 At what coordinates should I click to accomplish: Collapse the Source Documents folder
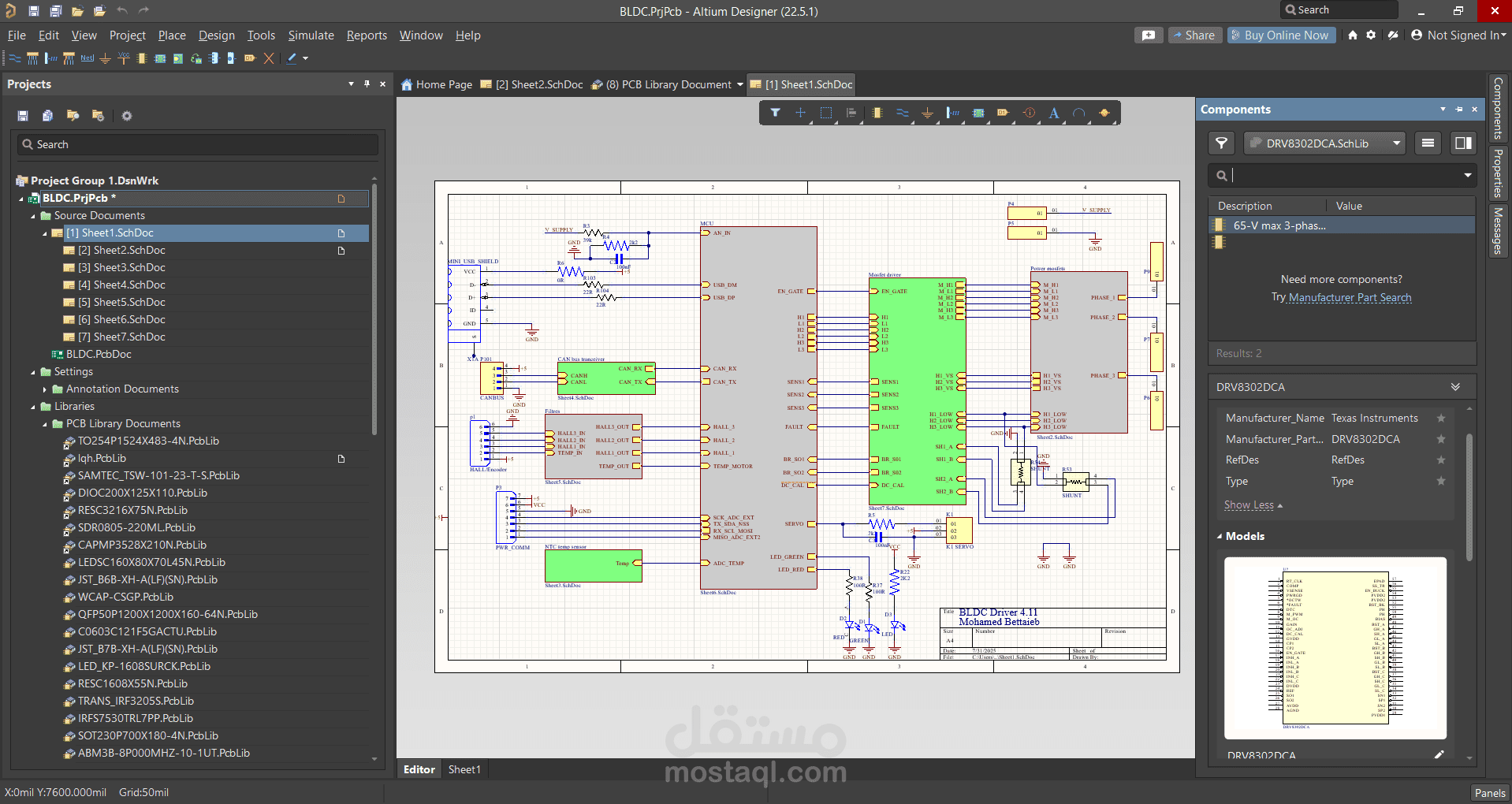tap(33, 216)
